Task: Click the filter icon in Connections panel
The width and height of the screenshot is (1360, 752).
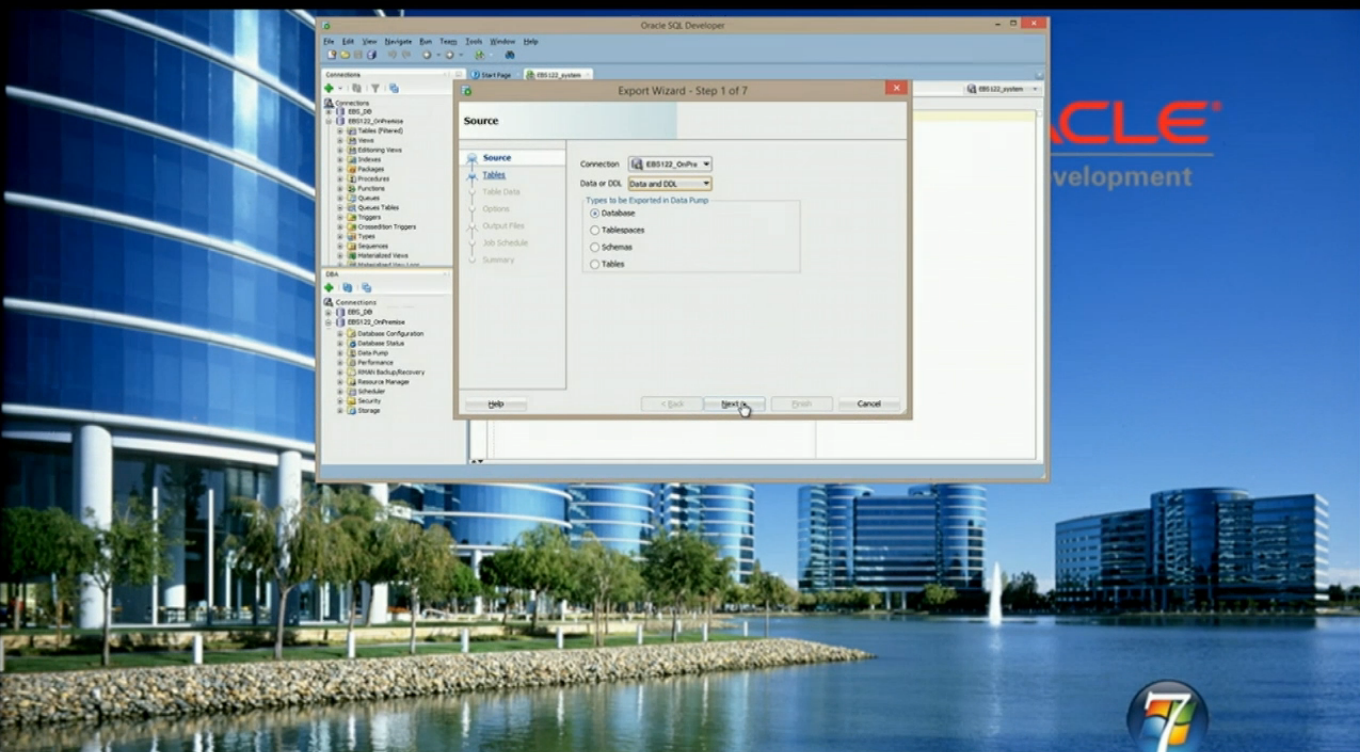Action: [x=375, y=88]
